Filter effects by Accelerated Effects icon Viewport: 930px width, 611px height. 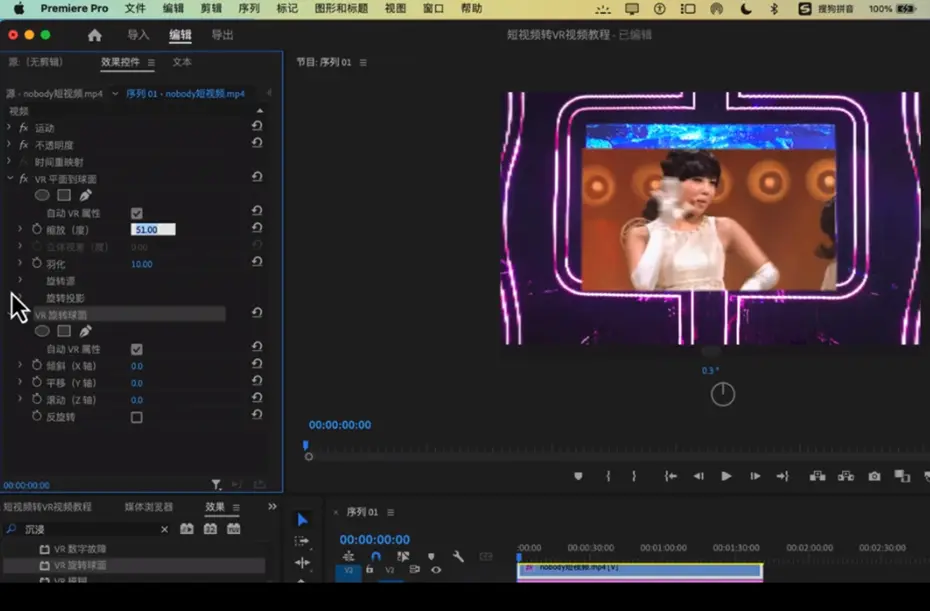click(x=187, y=529)
